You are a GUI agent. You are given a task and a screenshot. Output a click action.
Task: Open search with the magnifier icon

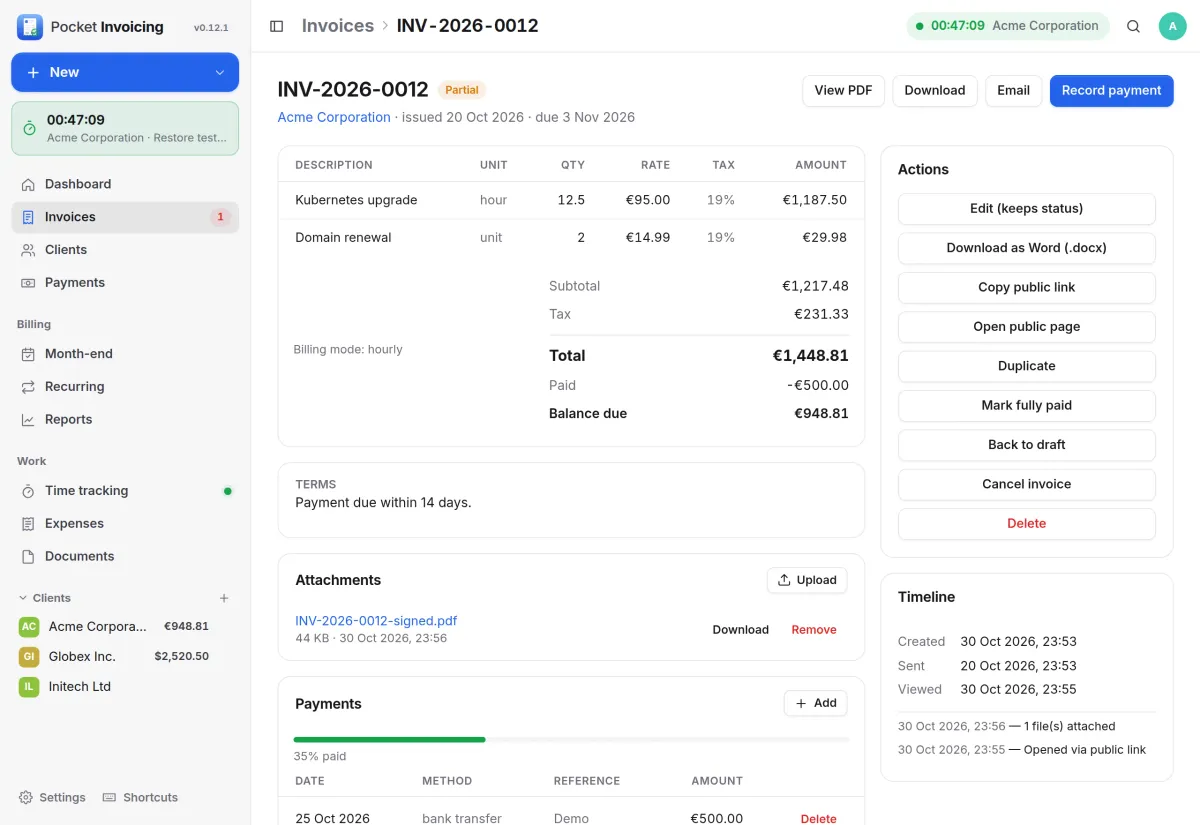(1133, 26)
